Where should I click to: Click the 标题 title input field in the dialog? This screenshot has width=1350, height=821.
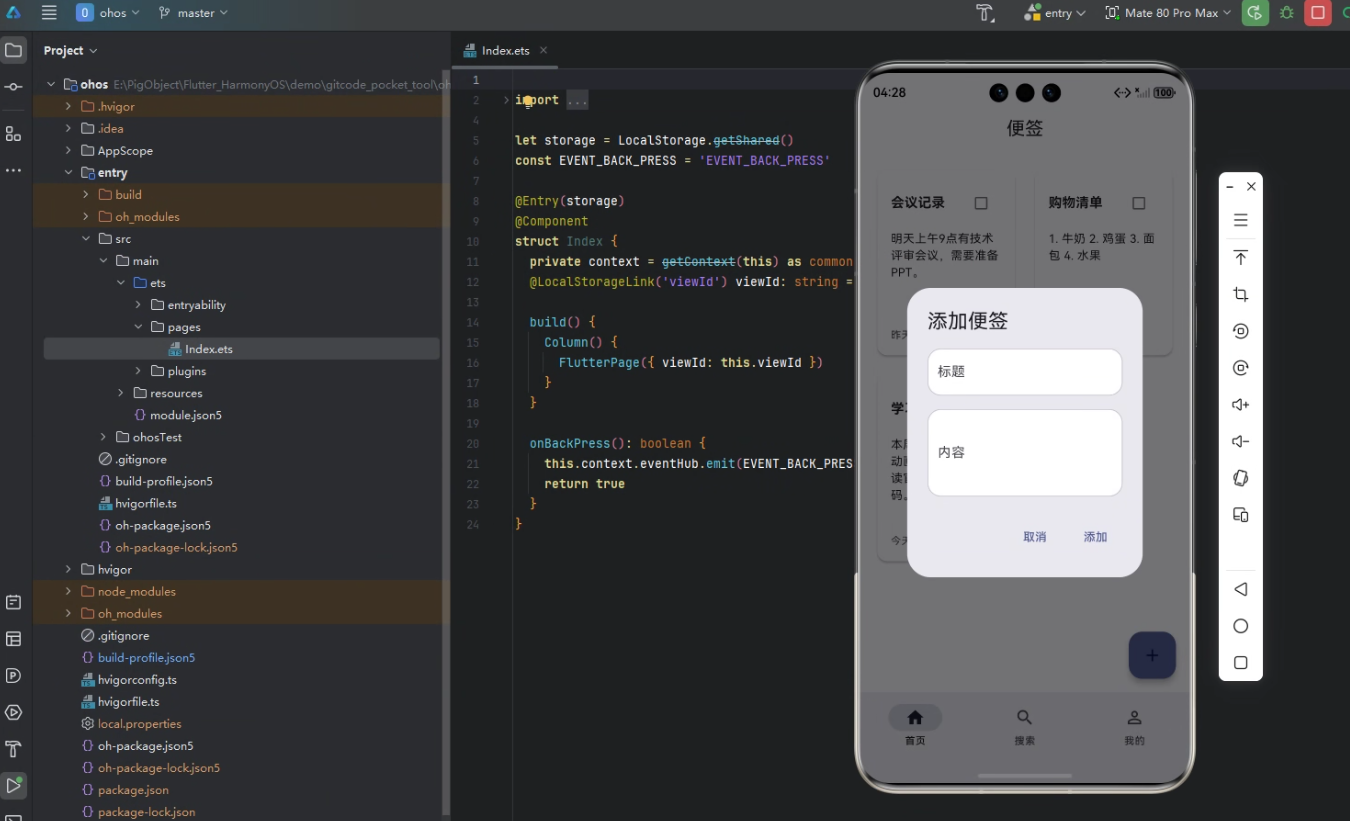pyautogui.click(x=1024, y=371)
